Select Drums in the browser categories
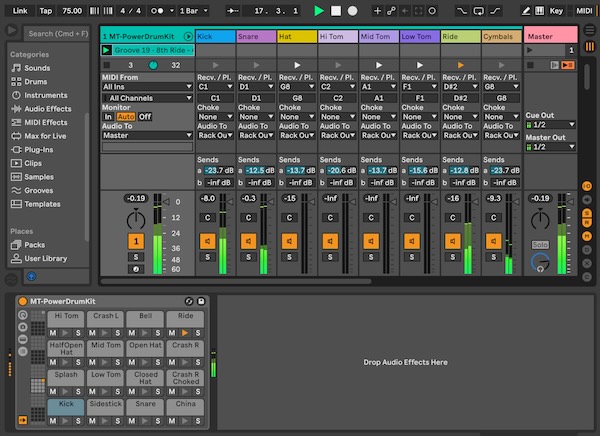The width and height of the screenshot is (600, 436). [35, 81]
